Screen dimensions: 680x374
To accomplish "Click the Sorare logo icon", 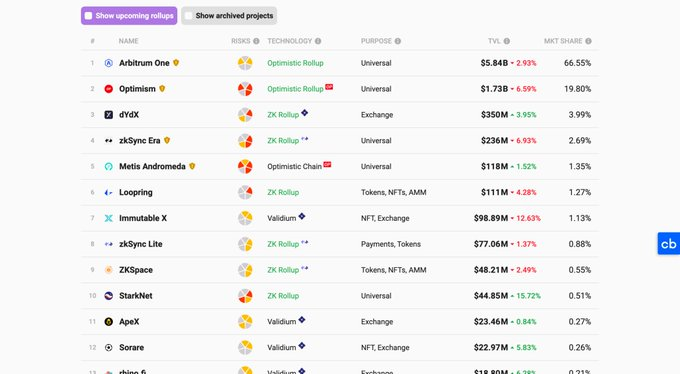I will tap(109, 348).
